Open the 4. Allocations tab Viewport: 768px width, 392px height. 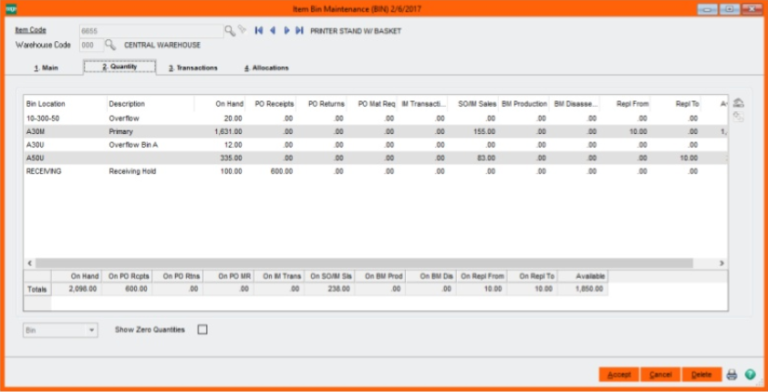(266, 68)
